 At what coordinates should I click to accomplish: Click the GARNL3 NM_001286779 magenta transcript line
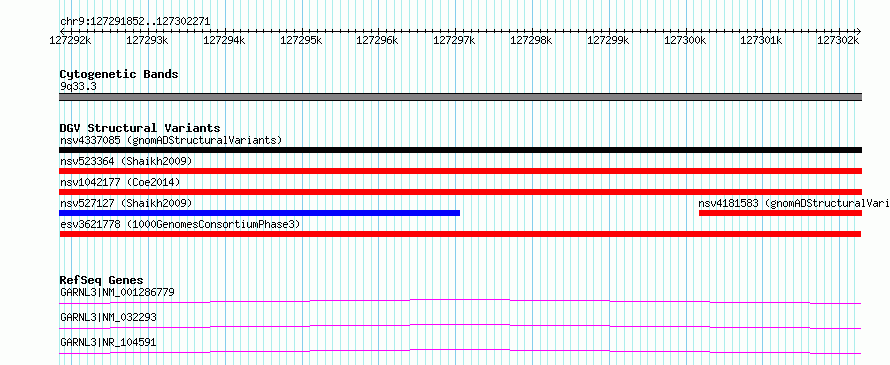(x=460, y=301)
